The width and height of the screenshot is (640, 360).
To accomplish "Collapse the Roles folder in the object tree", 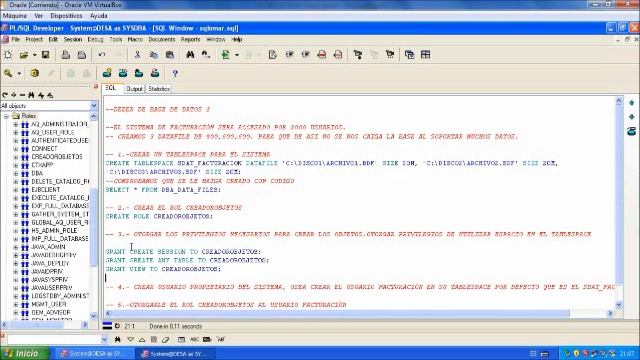I will tap(6, 116).
